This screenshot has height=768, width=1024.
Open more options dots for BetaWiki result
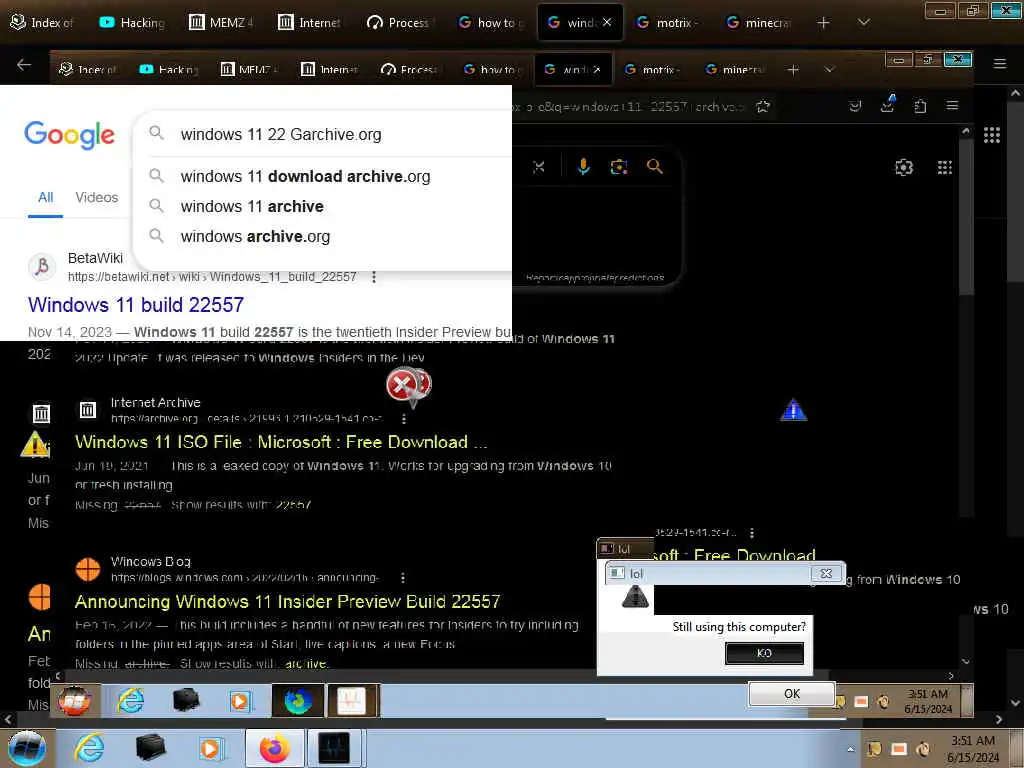(x=374, y=277)
